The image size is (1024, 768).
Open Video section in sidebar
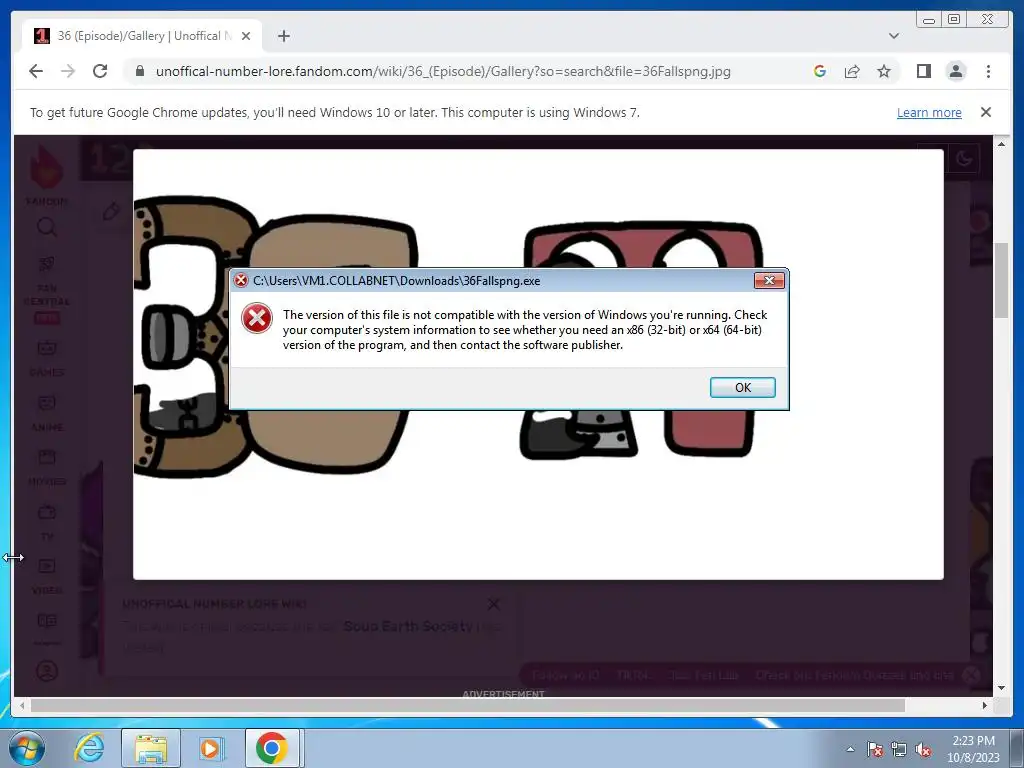click(x=46, y=577)
